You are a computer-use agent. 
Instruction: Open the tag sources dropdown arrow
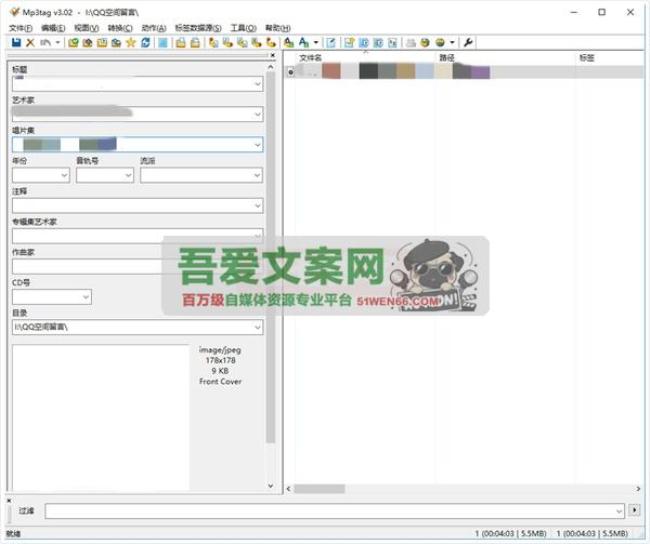coord(452,42)
